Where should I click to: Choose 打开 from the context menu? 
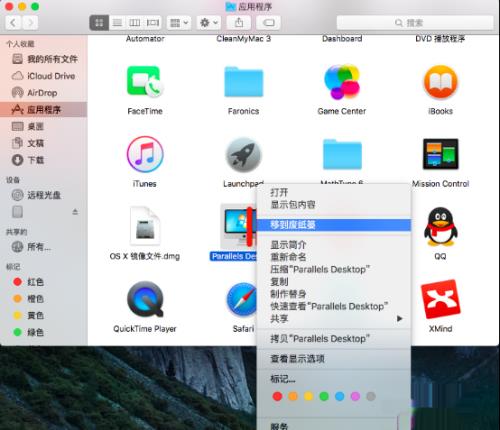coord(334,192)
